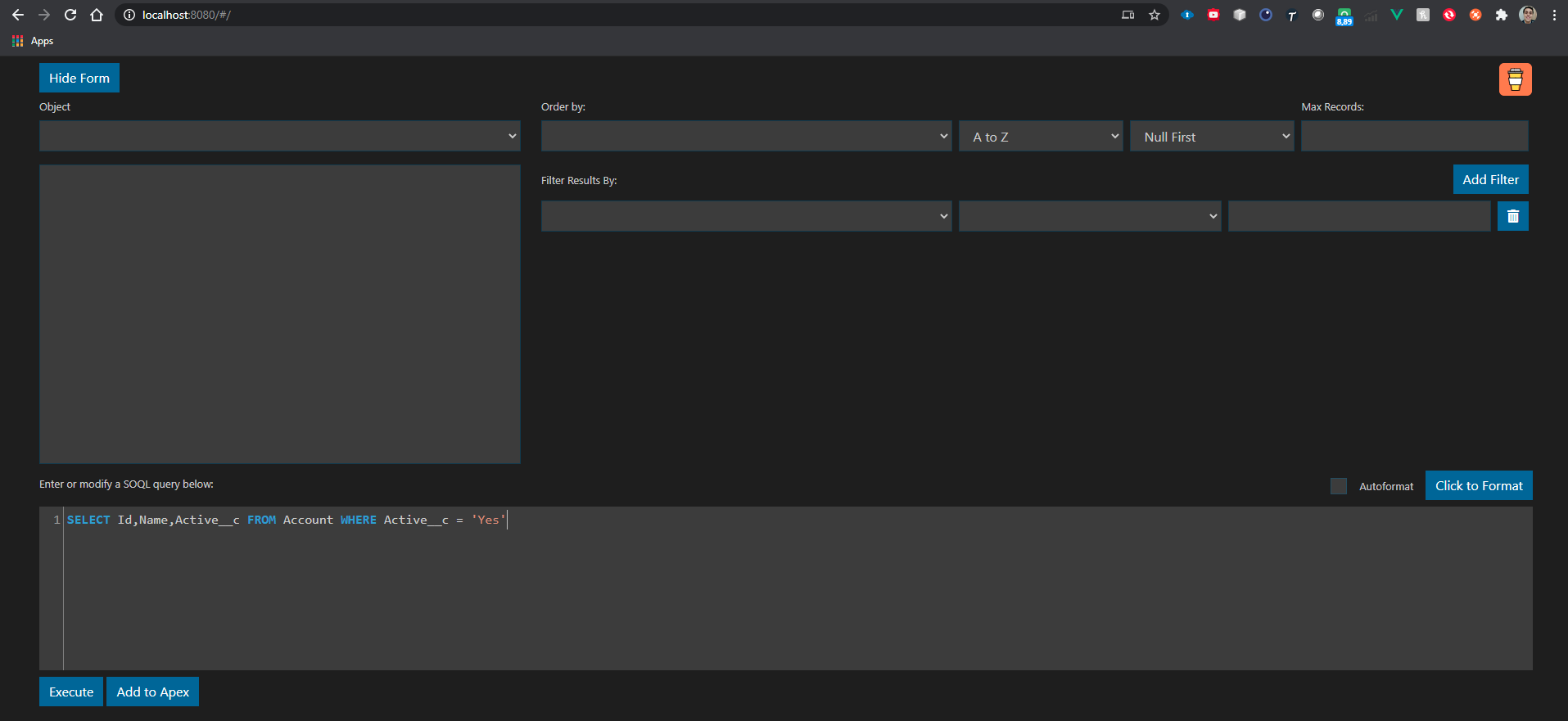This screenshot has height=721, width=1568.
Task: Click the blue cloud extension icon
Action: coord(1187,15)
